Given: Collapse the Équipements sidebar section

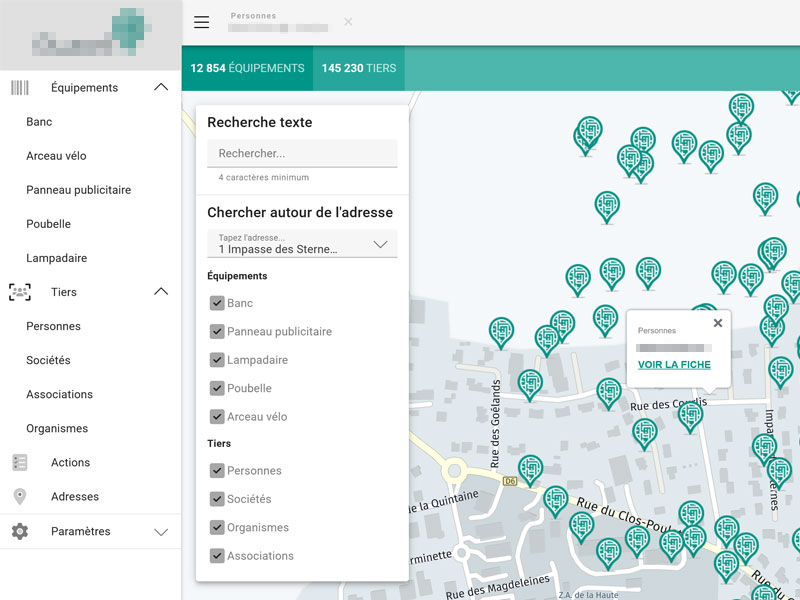Looking at the screenshot, I should pyautogui.click(x=160, y=88).
